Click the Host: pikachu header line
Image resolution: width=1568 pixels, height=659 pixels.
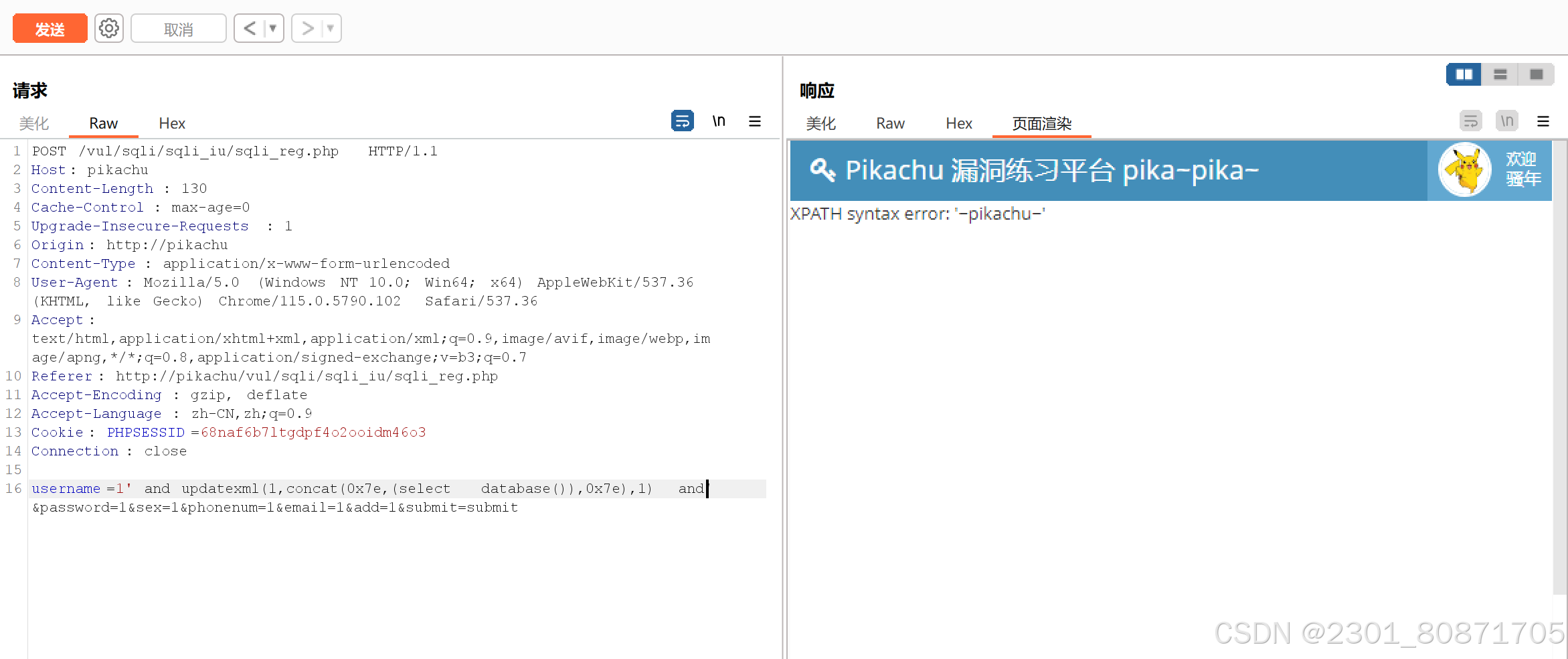(x=90, y=170)
